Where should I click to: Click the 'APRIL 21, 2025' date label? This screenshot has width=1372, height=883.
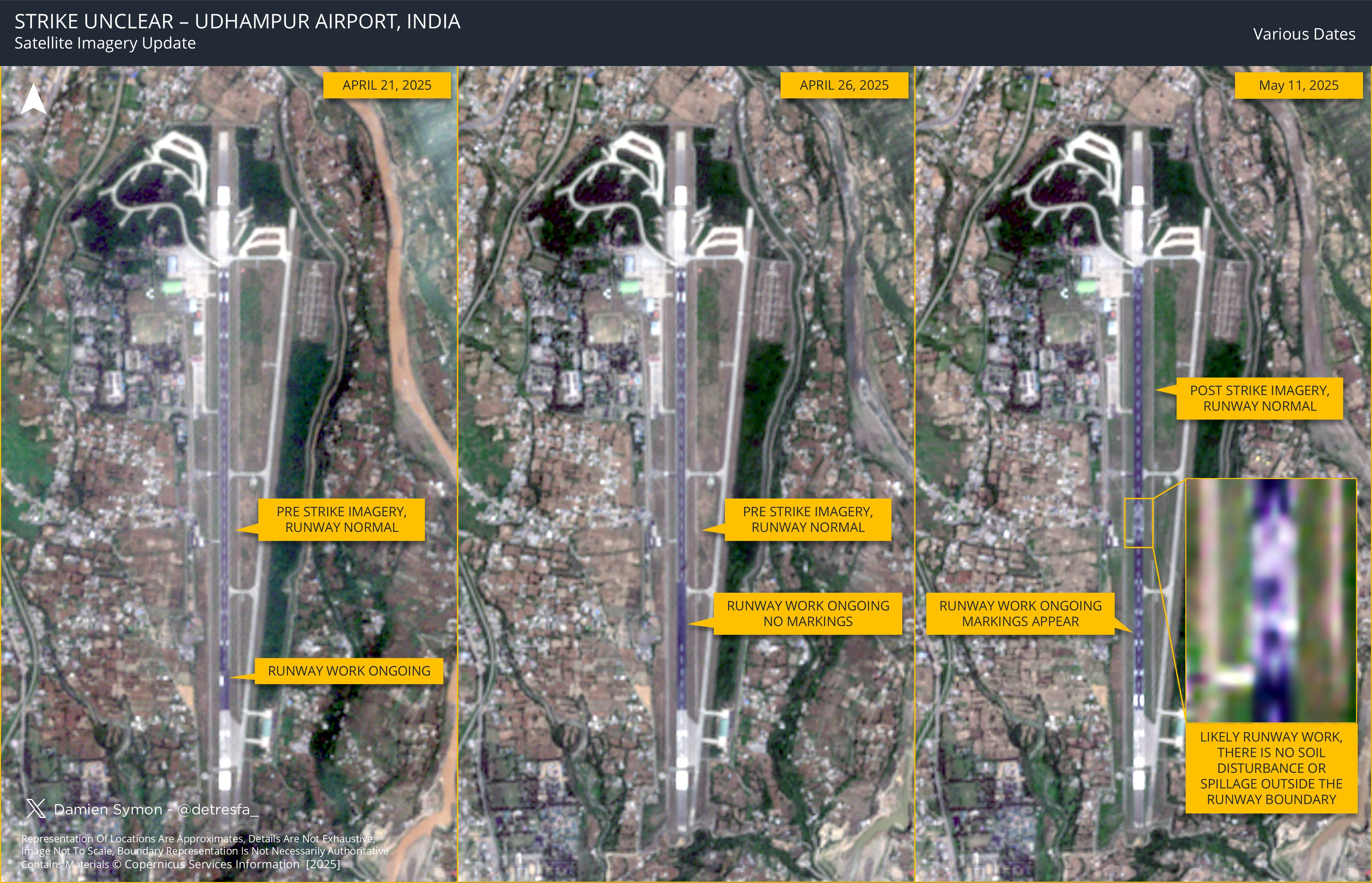tap(387, 86)
